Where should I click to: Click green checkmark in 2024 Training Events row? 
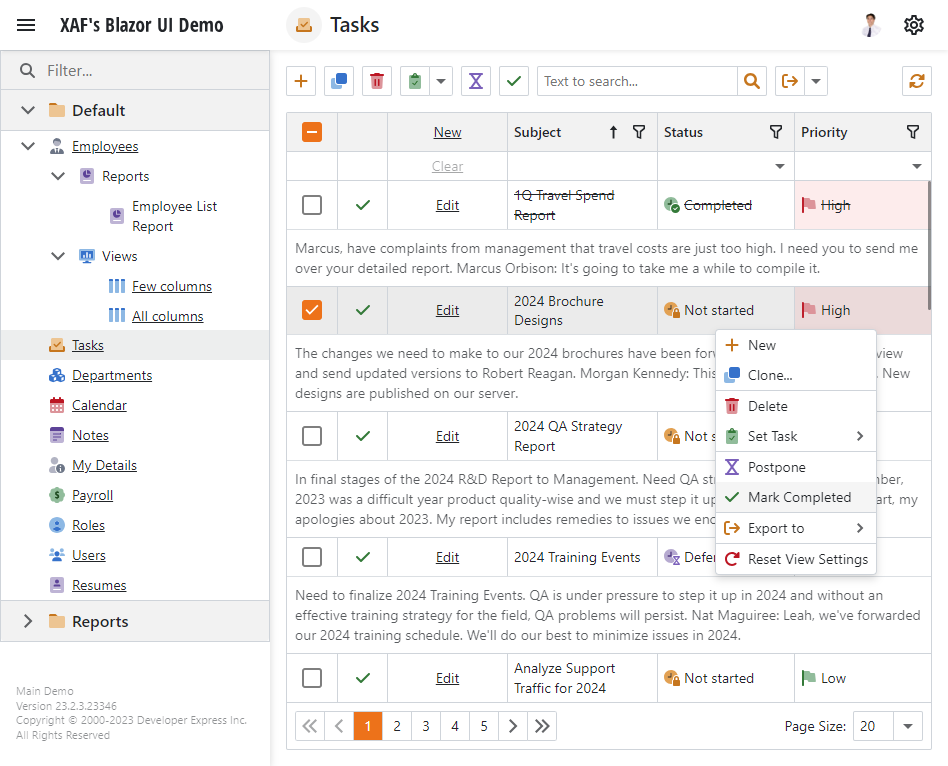pos(363,557)
